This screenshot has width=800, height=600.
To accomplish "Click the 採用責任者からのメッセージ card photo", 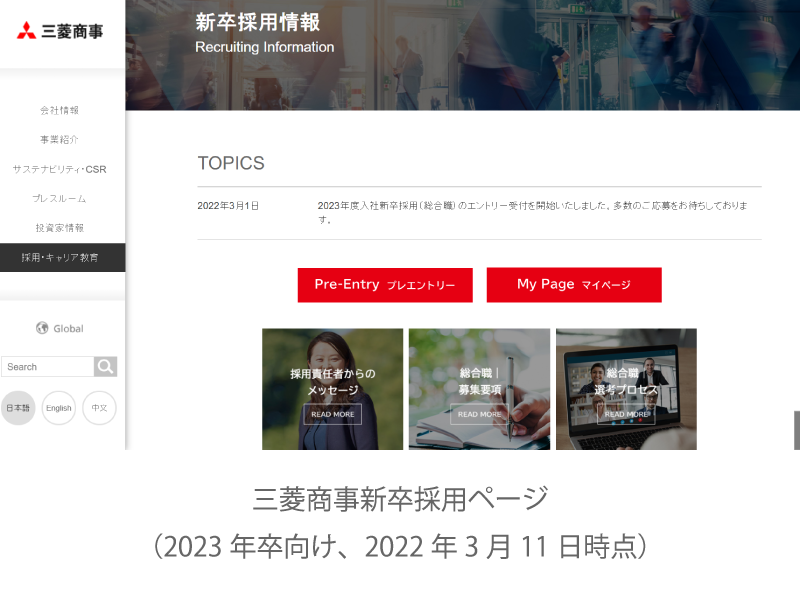I will click(333, 389).
